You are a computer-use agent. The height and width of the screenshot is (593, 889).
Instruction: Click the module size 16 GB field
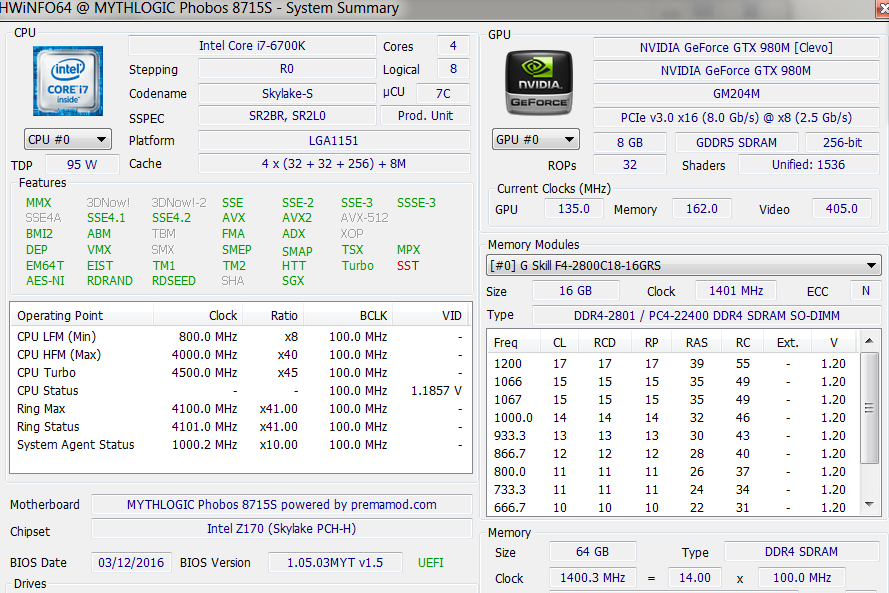[x=575, y=291]
